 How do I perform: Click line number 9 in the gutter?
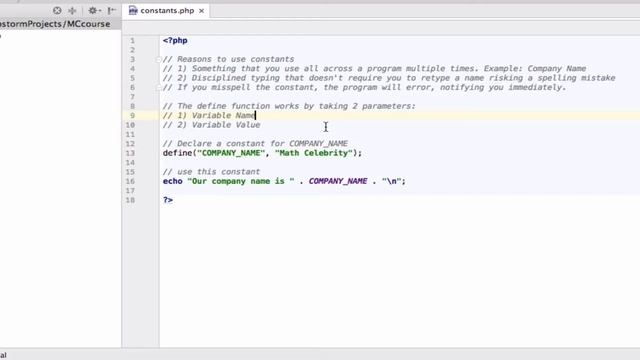[132, 116]
